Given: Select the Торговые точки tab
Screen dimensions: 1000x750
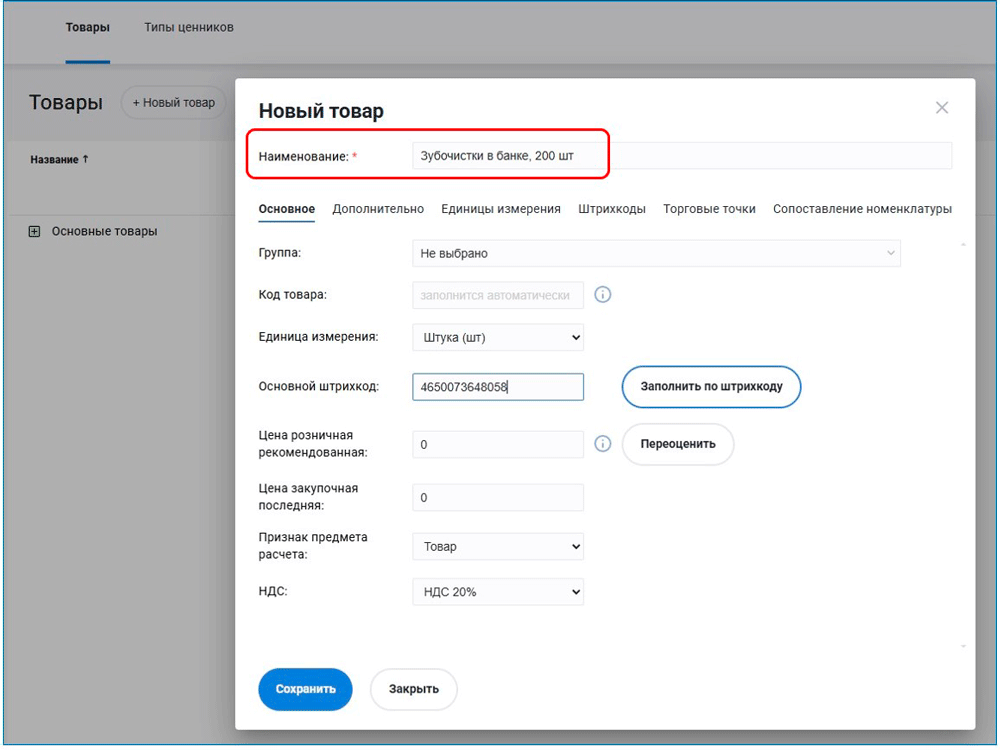Looking at the screenshot, I should [709, 209].
